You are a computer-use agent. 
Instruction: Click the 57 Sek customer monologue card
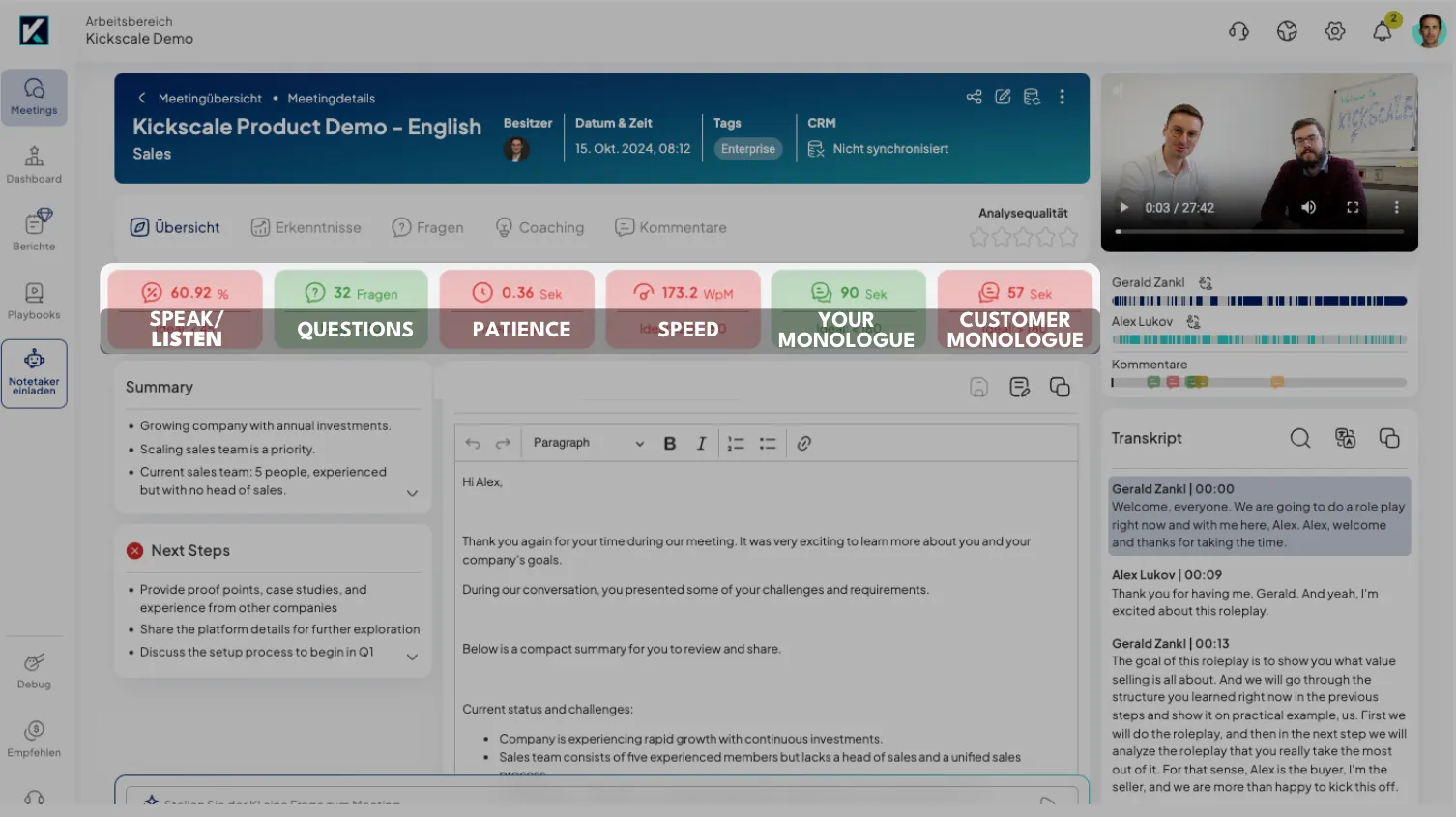click(1015, 309)
